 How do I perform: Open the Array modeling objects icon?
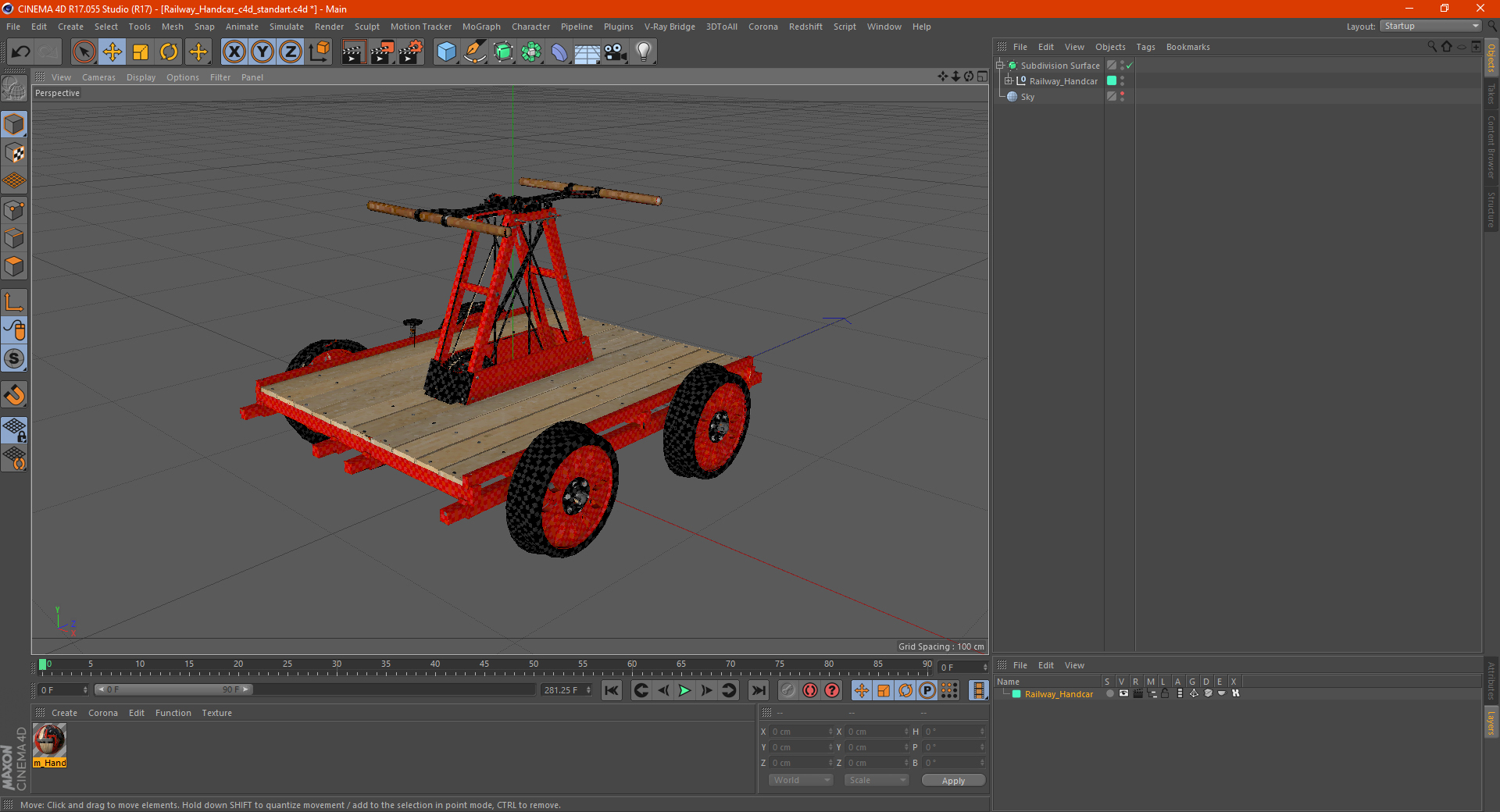point(531,52)
